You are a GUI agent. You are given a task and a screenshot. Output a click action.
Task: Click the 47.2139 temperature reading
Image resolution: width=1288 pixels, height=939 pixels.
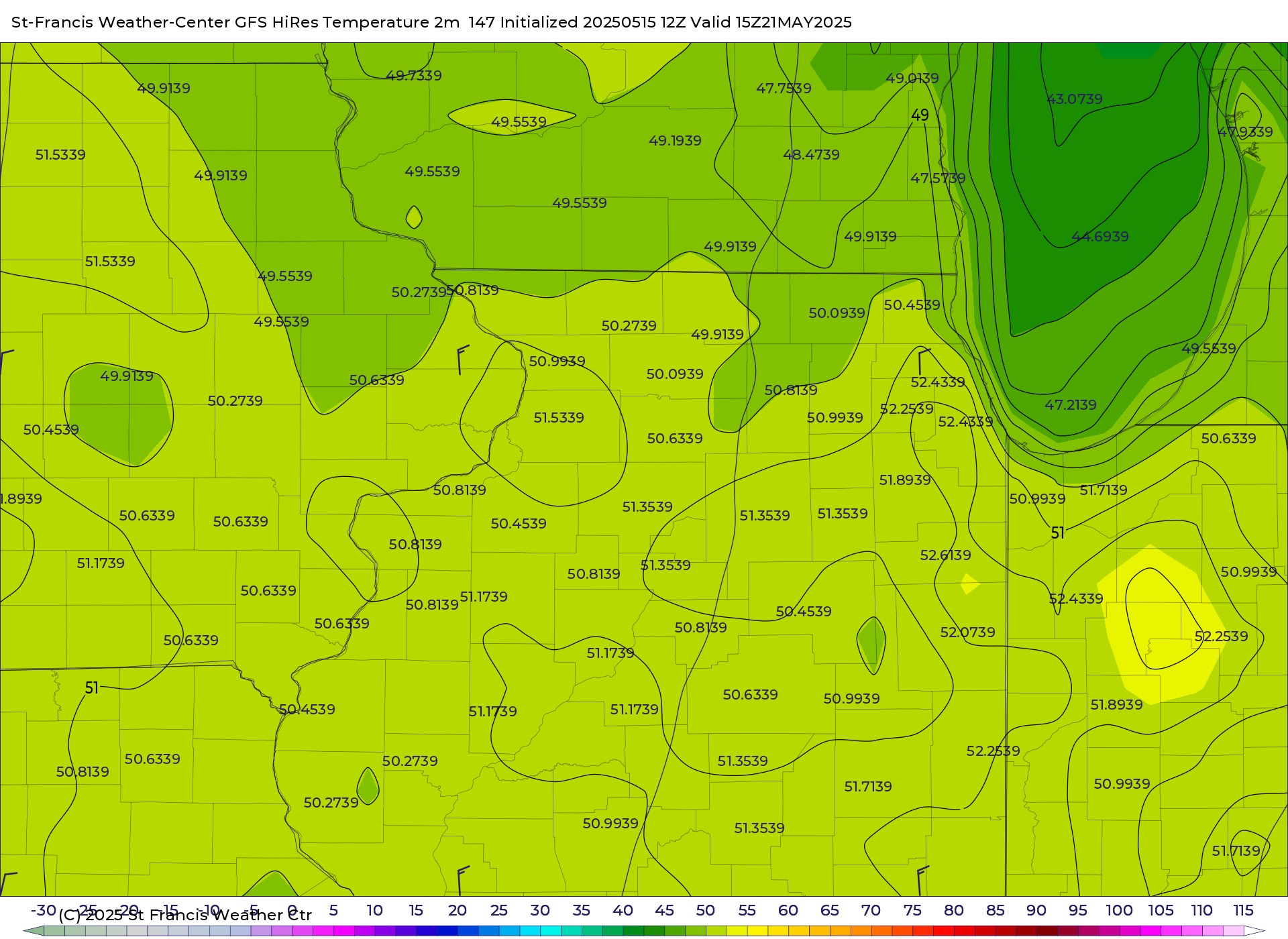[x=1071, y=405]
